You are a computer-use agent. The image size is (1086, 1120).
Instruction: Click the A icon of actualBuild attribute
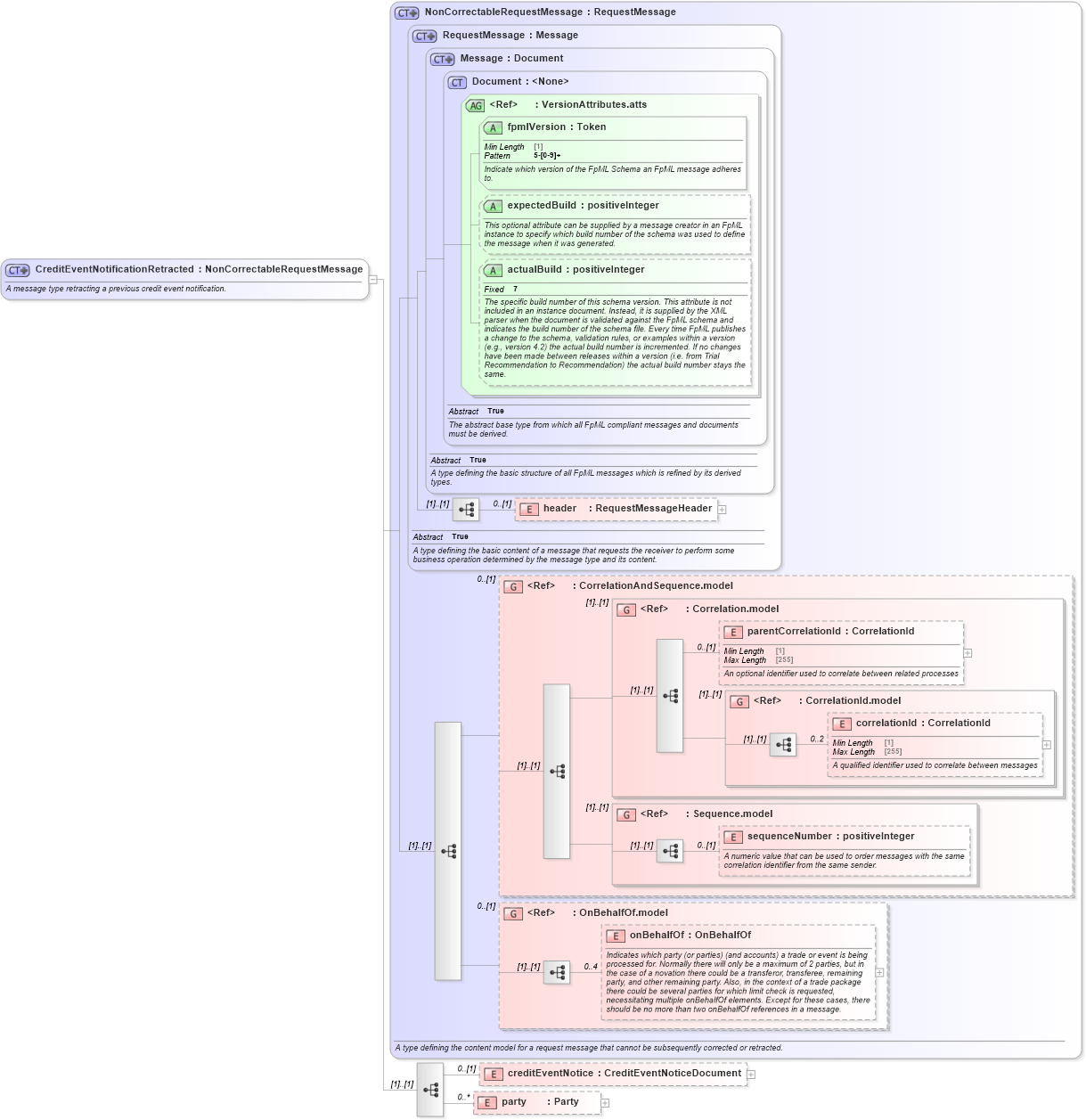(x=493, y=269)
